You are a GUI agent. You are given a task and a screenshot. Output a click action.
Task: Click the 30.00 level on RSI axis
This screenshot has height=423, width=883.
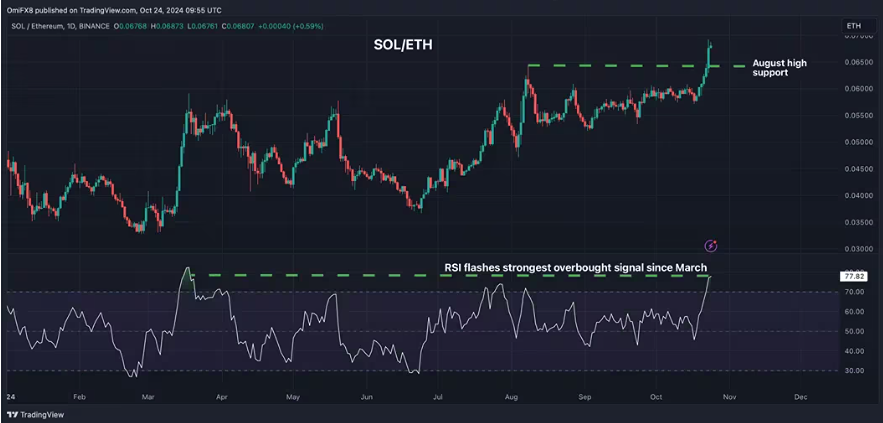853,371
